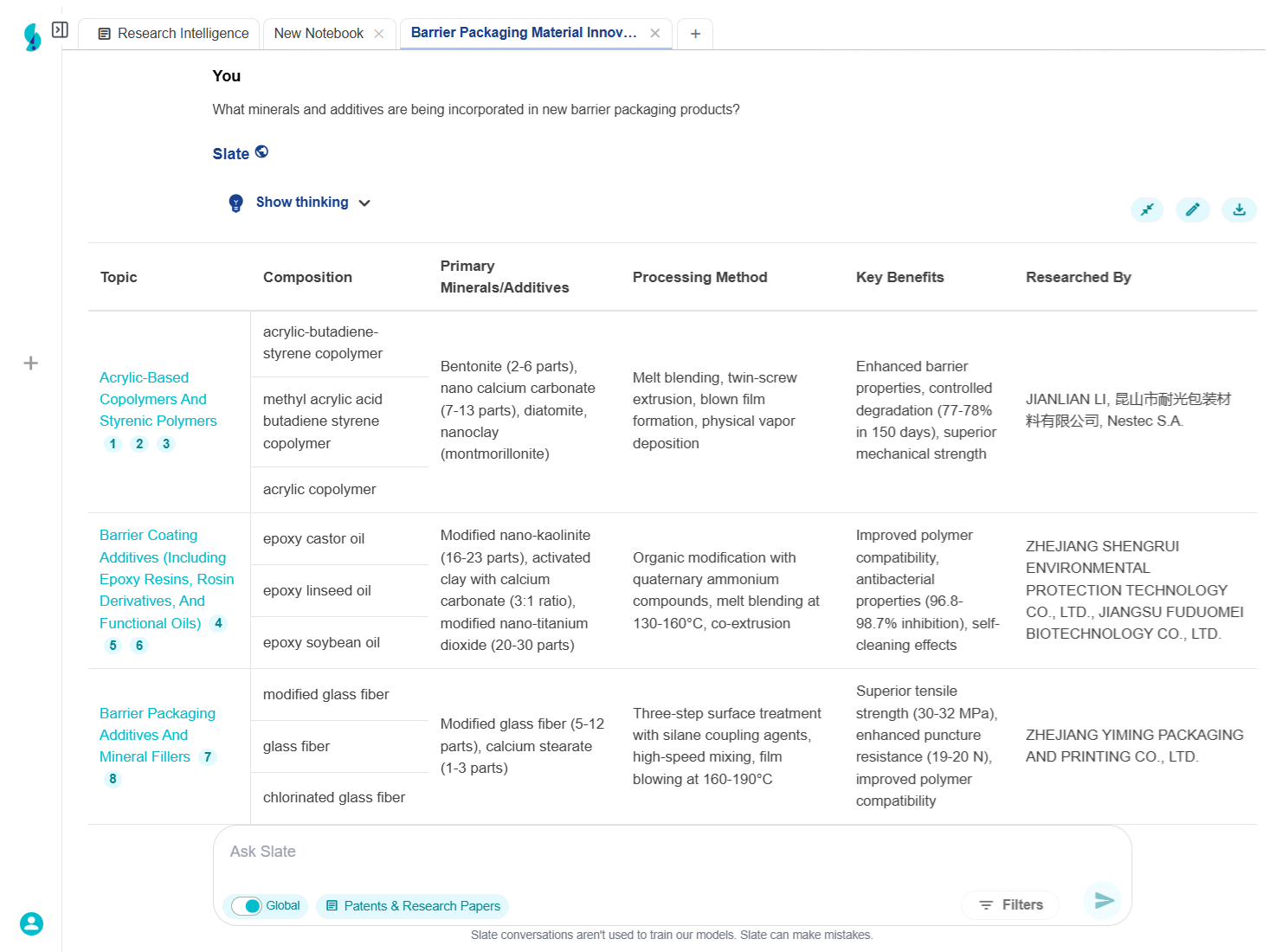Toggle the Global switch
Viewport: 1282px width, 952px height.
coord(247,906)
